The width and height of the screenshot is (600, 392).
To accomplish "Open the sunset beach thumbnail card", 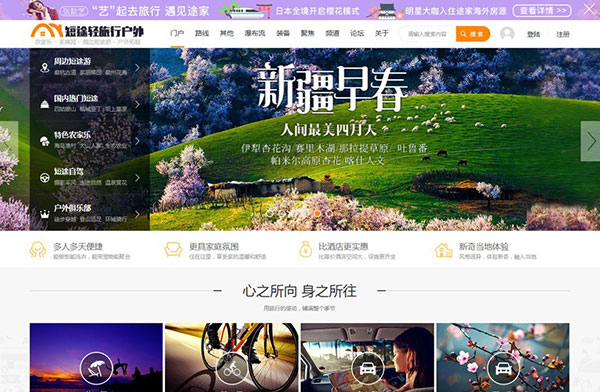I will click(x=96, y=358).
